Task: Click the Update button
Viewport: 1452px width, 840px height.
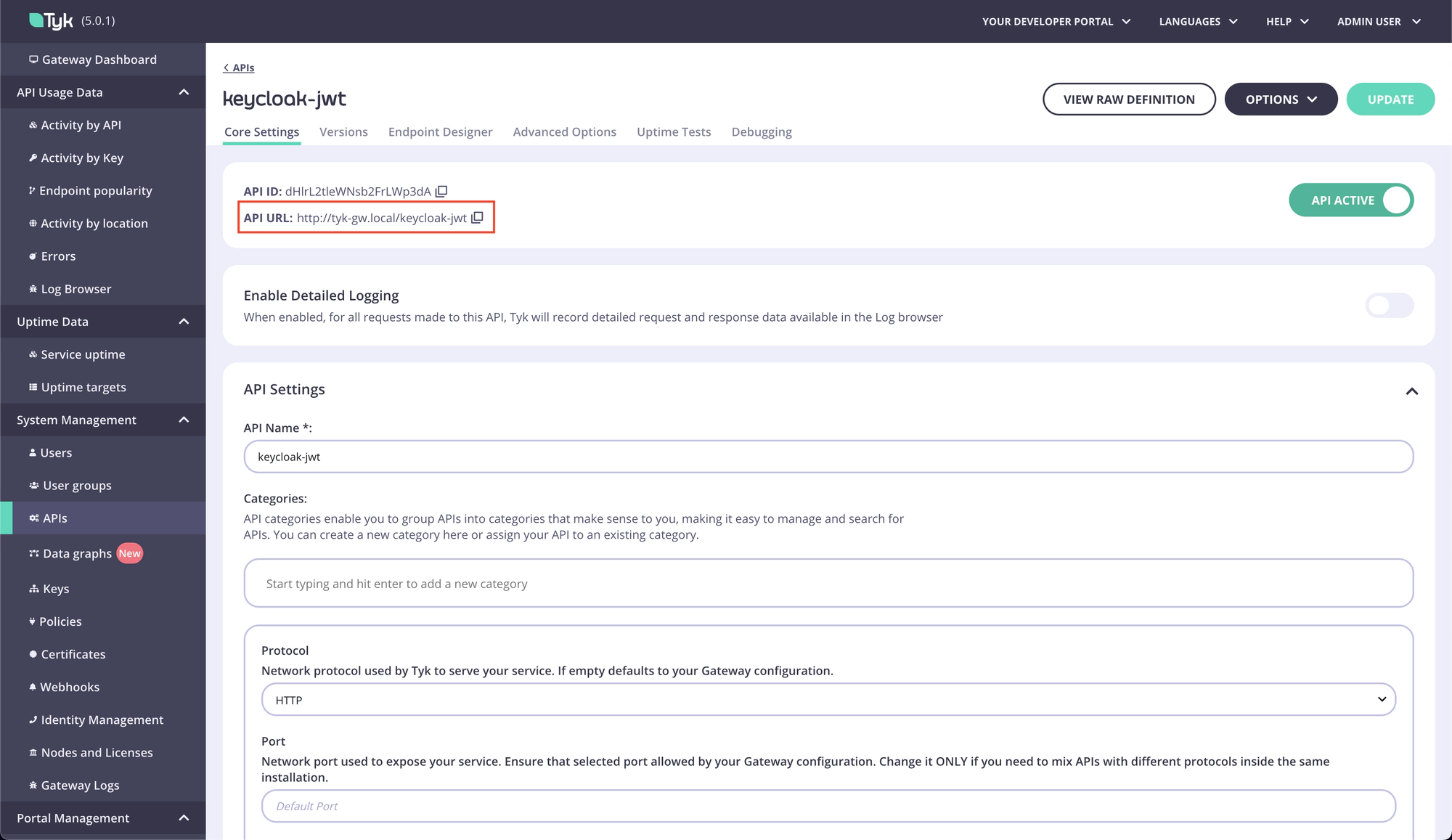Action: click(1390, 99)
